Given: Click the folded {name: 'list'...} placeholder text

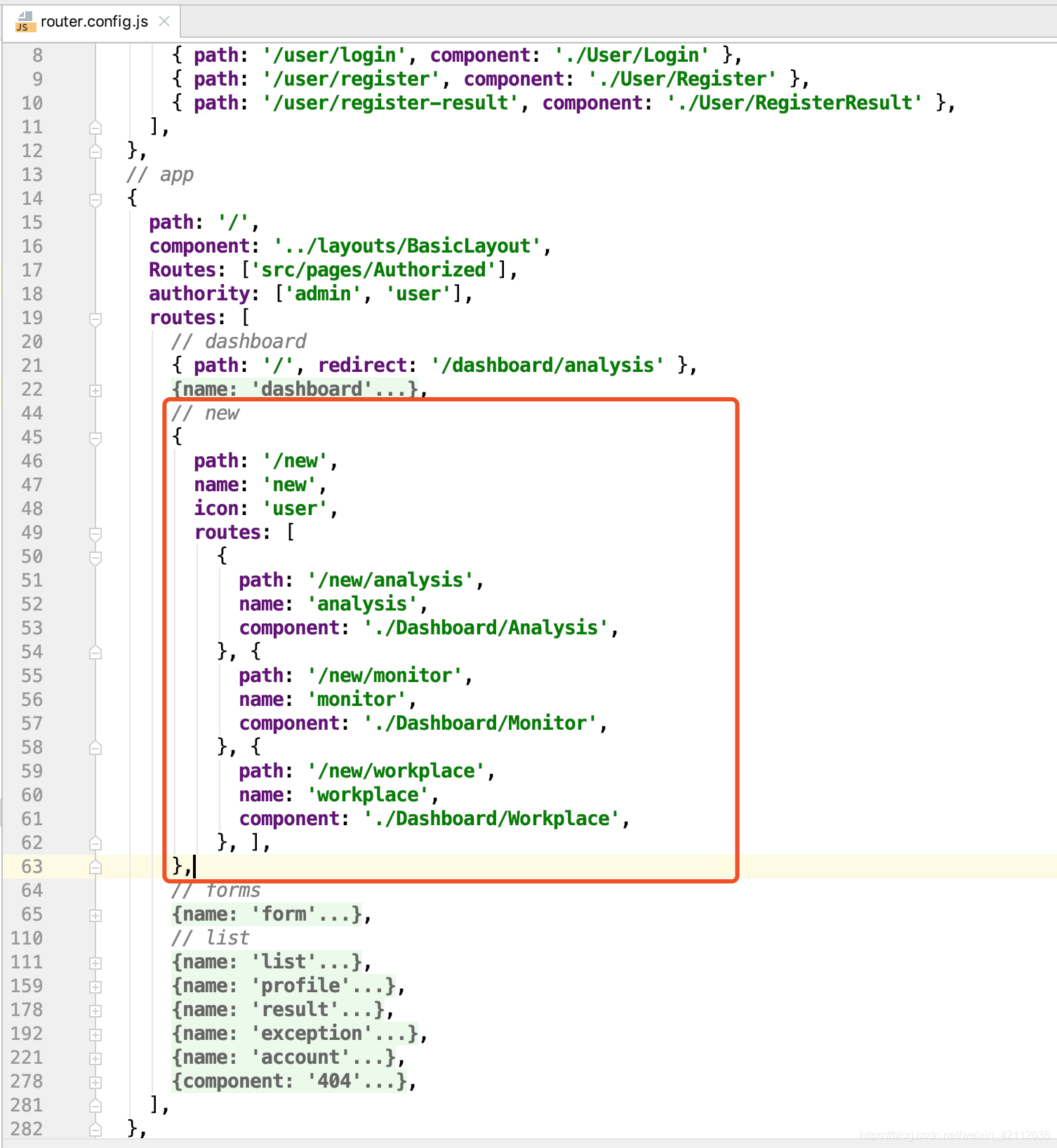Looking at the screenshot, I should [267, 962].
